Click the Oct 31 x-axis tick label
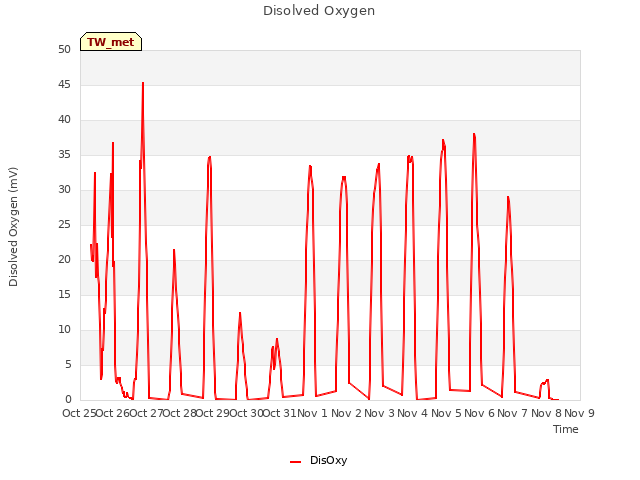 pos(280,413)
